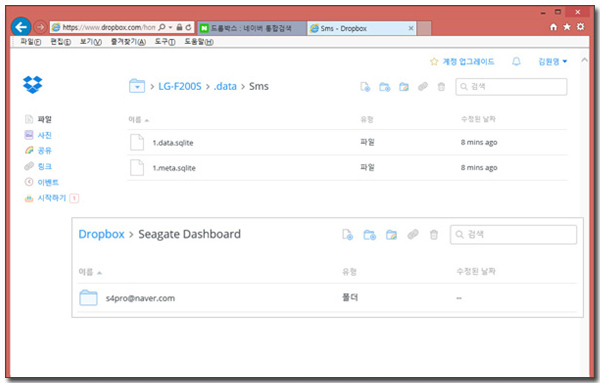
Task: Open the s4pro@naver.com folder
Action: (x=140, y=298)
